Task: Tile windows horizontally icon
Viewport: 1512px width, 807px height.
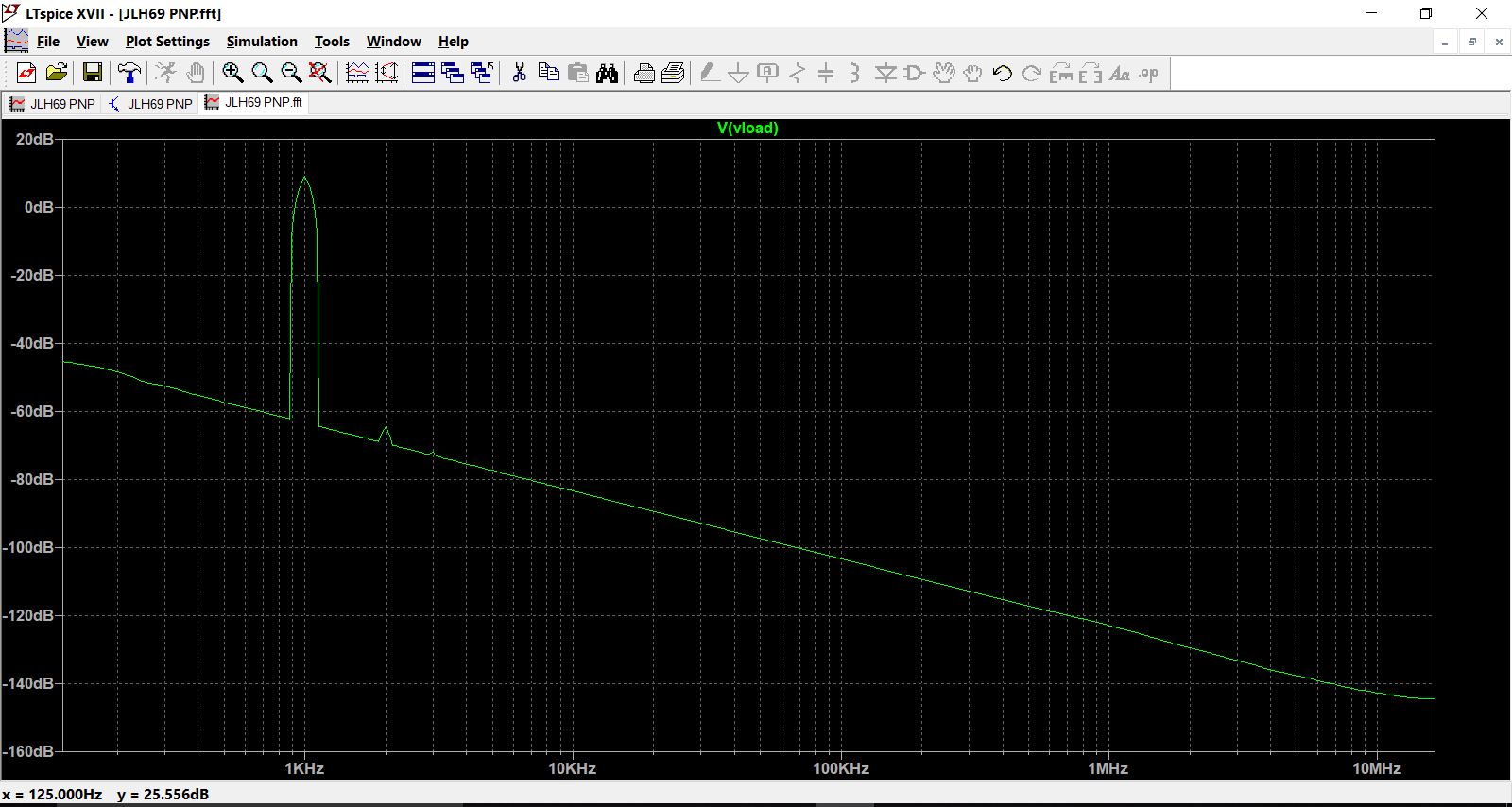Action: pos(423,73)
